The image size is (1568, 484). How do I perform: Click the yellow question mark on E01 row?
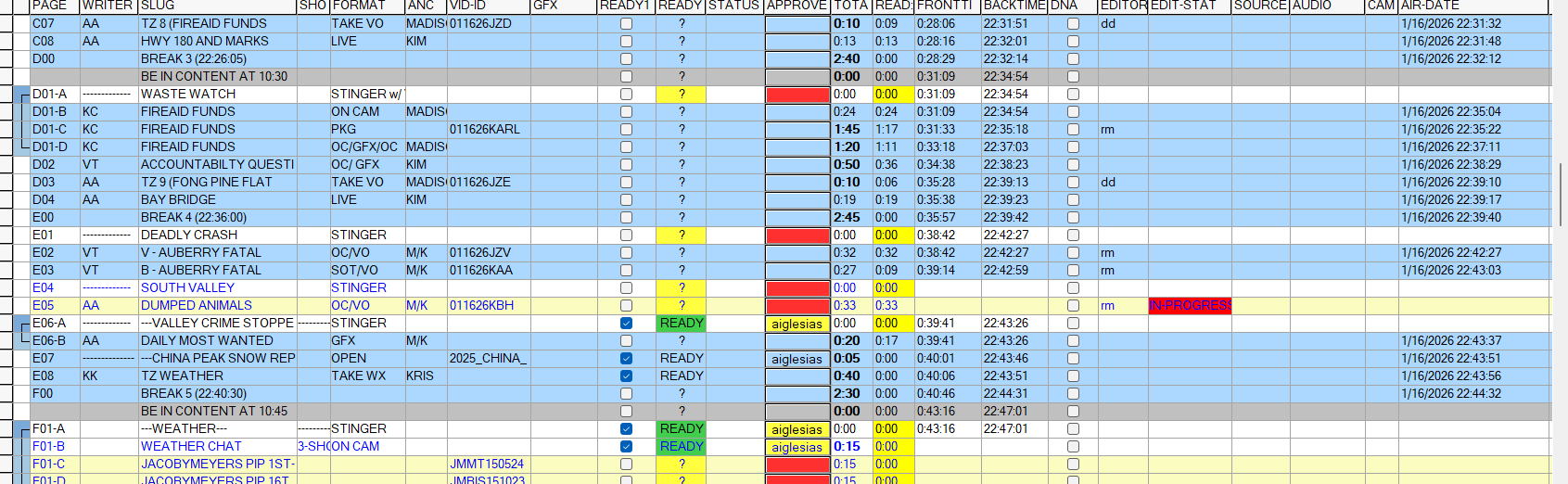coord(682,236)
